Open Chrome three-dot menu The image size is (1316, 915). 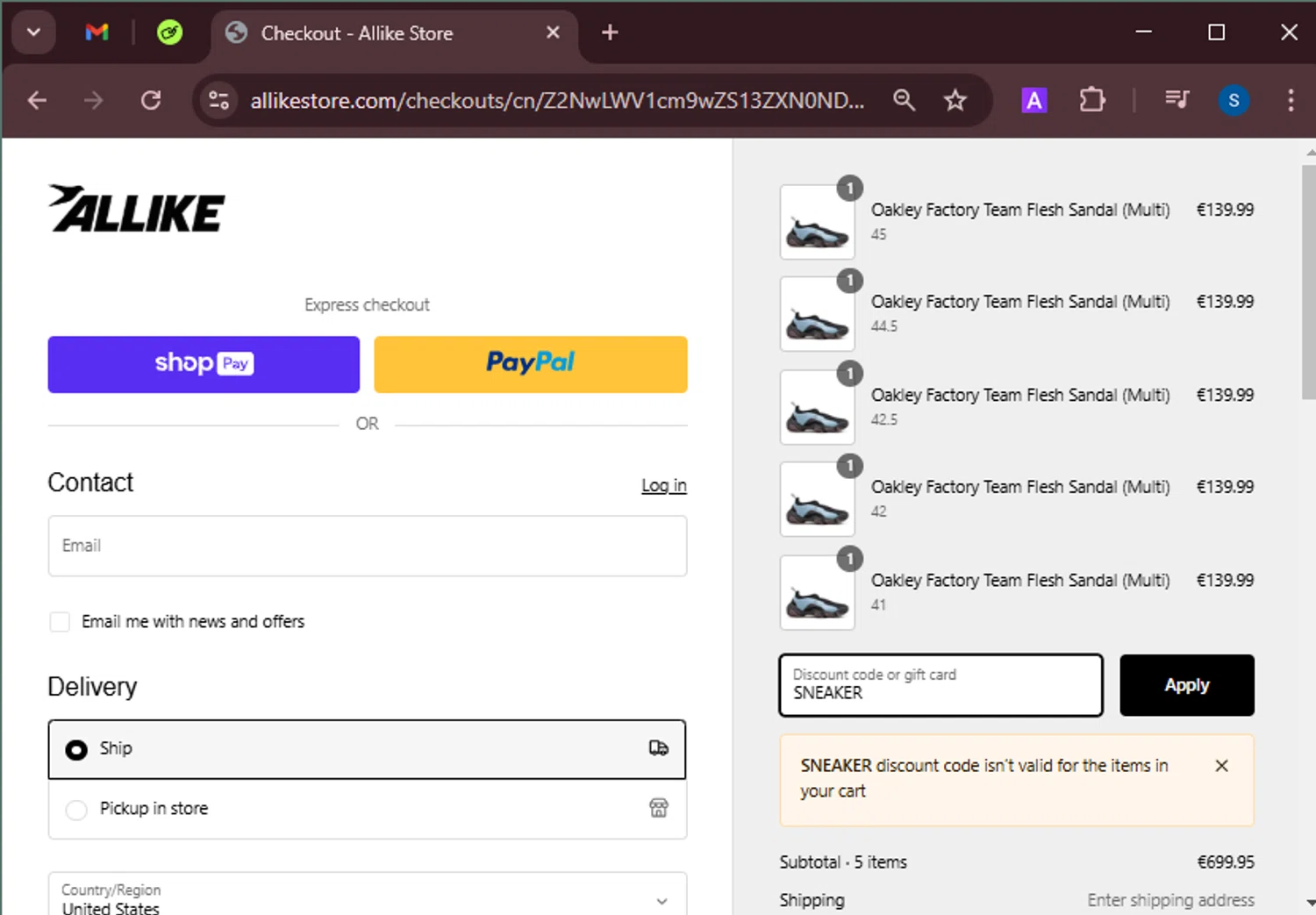click(1290, 100)
